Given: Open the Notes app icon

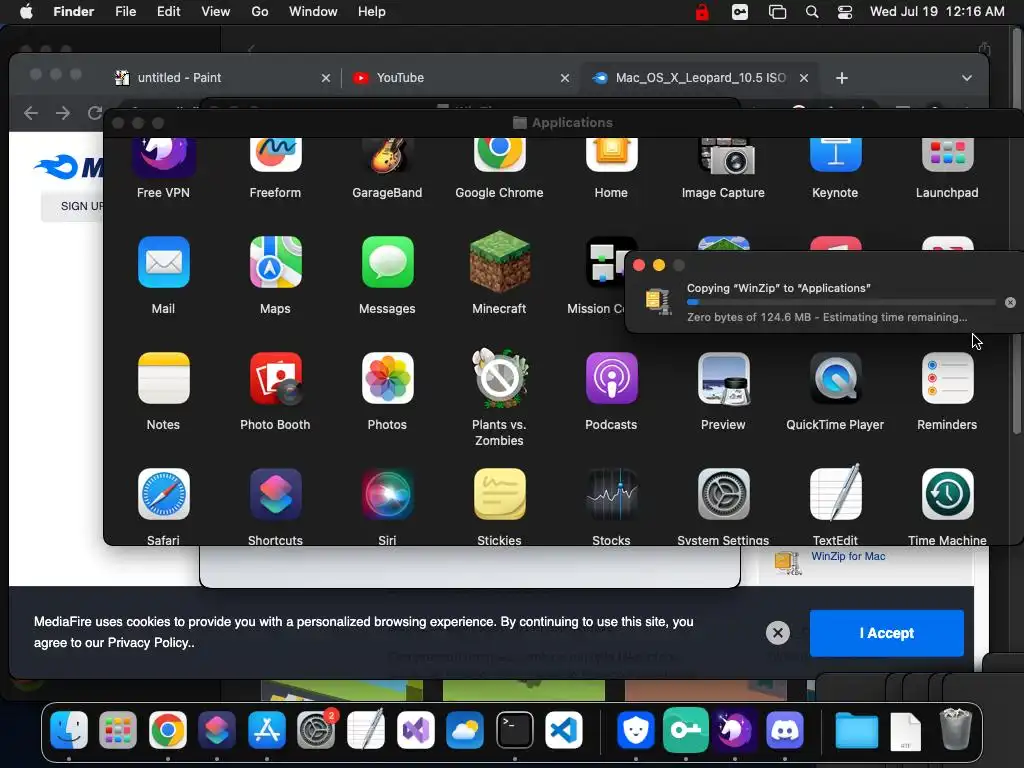Looking at the screenshot, I should 163,378.
